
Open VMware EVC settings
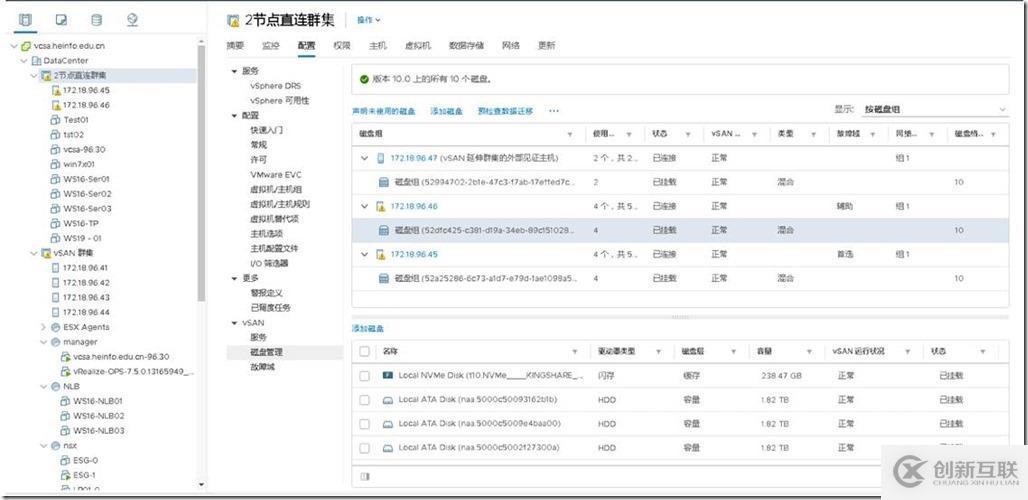tap(275, 175)
